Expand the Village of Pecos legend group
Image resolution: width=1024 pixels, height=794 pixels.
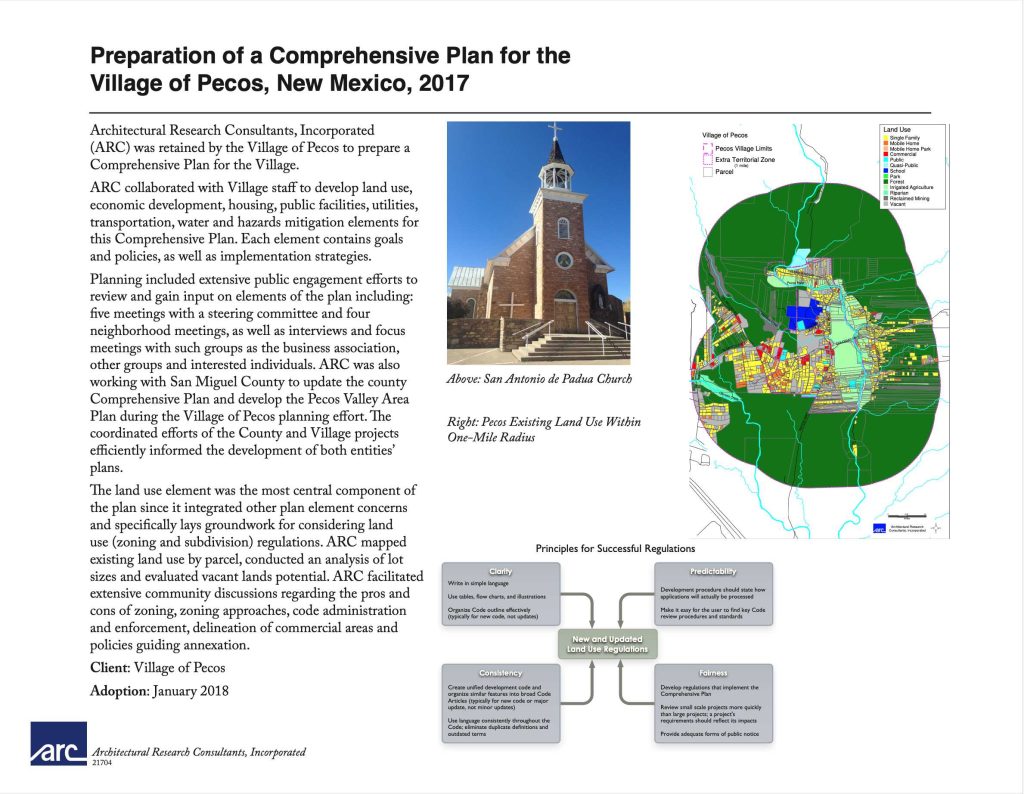[726, 135]
